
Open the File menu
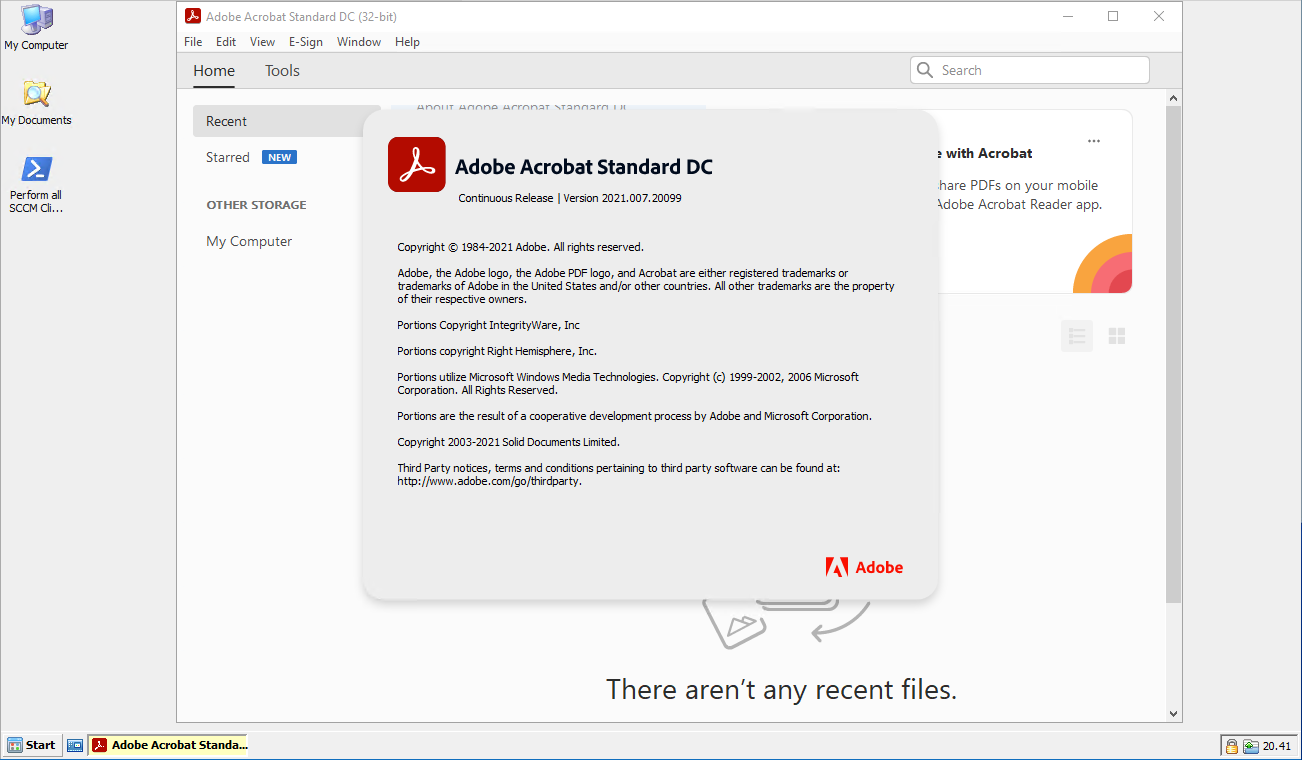pyautogui.click(x=193, y=42)
